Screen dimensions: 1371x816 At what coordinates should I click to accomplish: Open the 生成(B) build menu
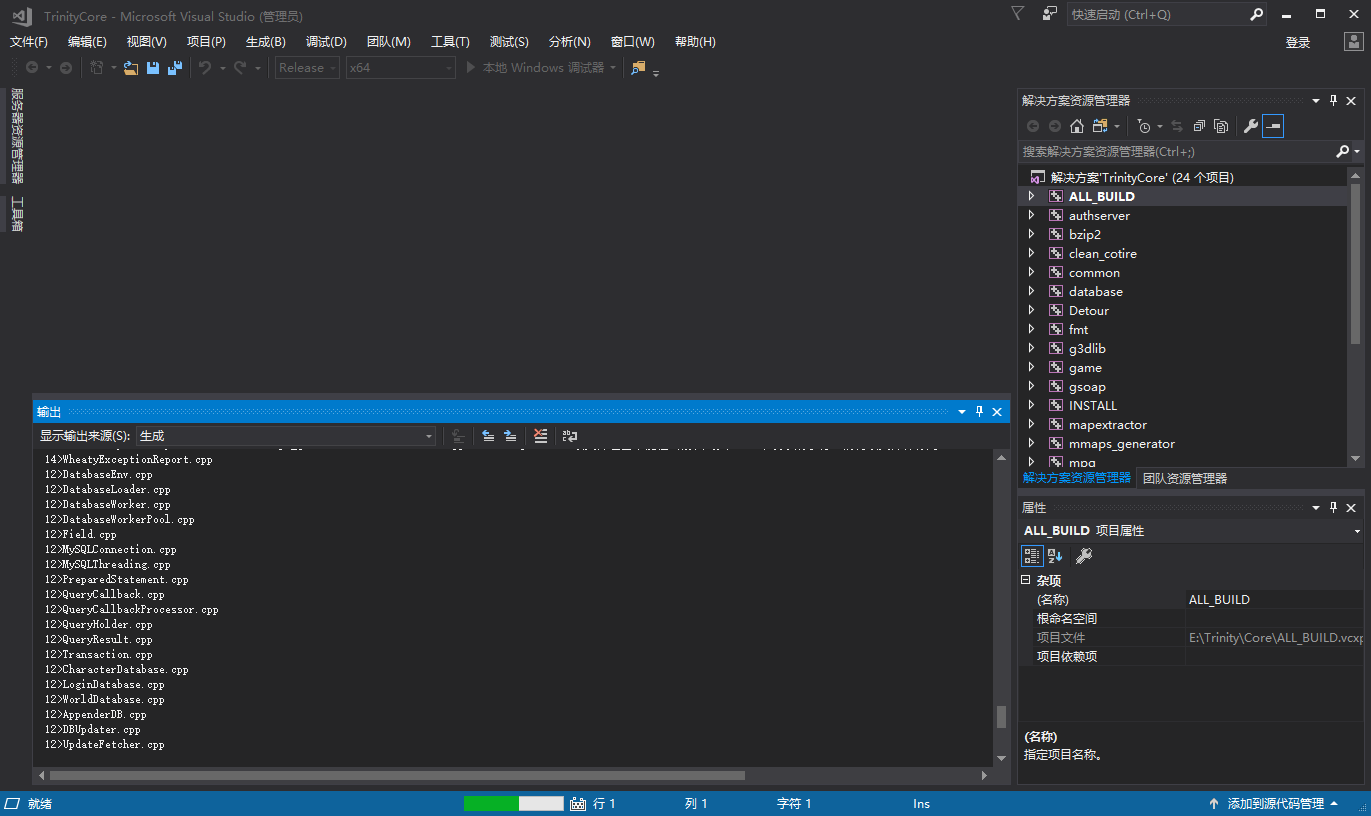[266, 42]
